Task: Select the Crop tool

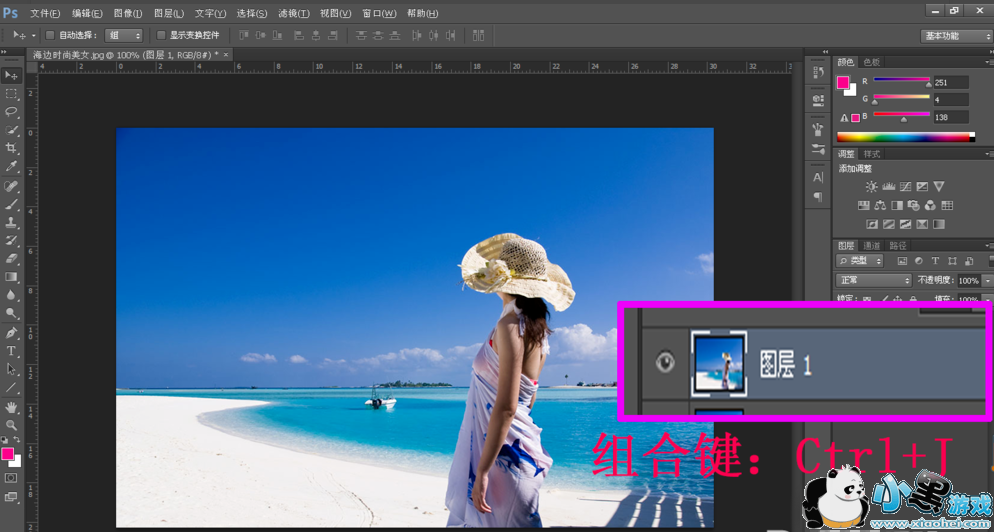Action: 12,148
